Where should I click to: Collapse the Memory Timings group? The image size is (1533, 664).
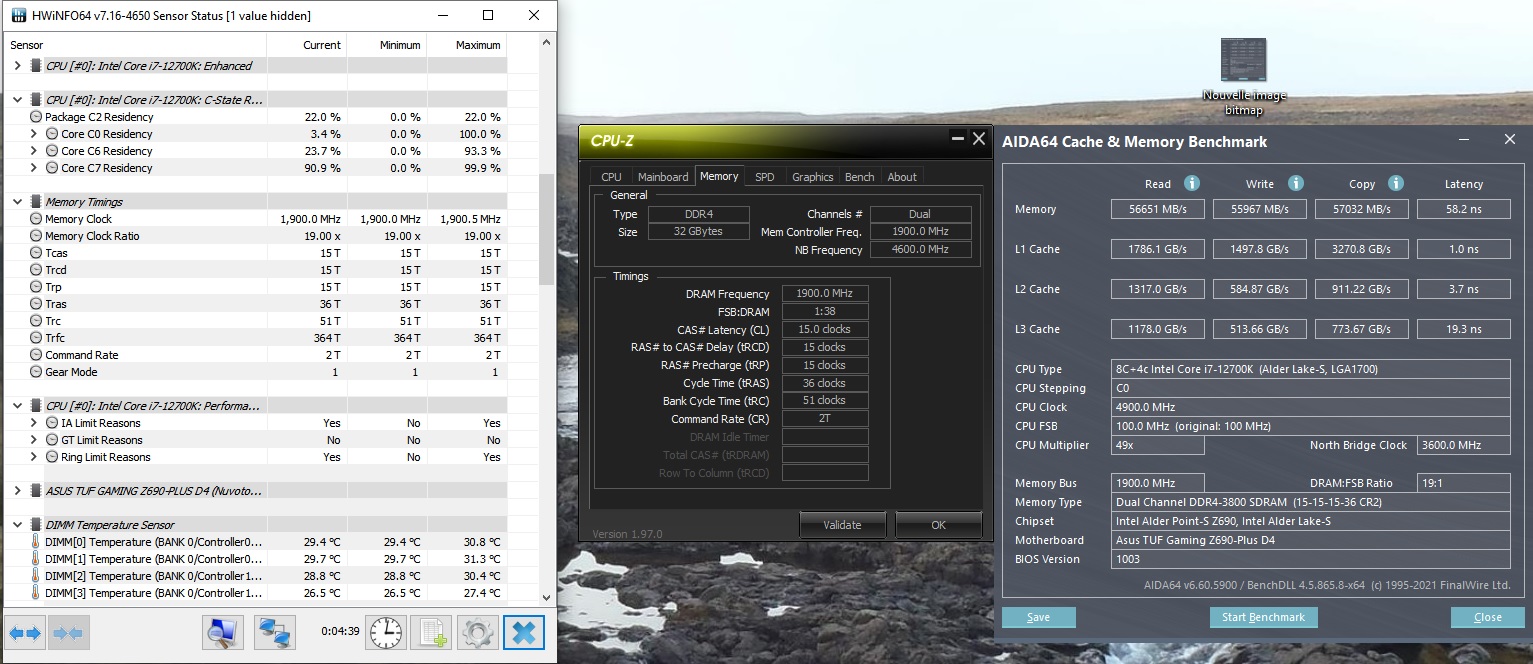pos(18,202)
